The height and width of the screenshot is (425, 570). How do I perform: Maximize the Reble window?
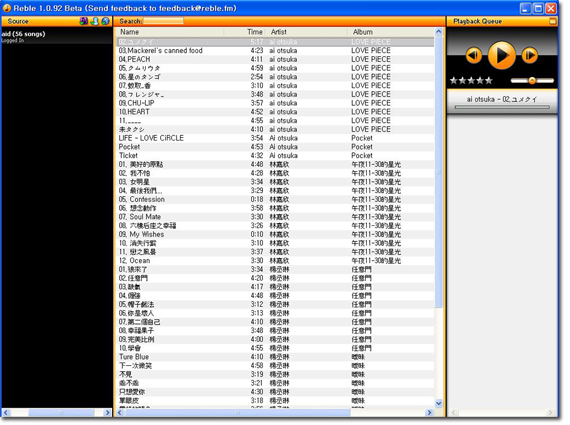tap(538, 8)
